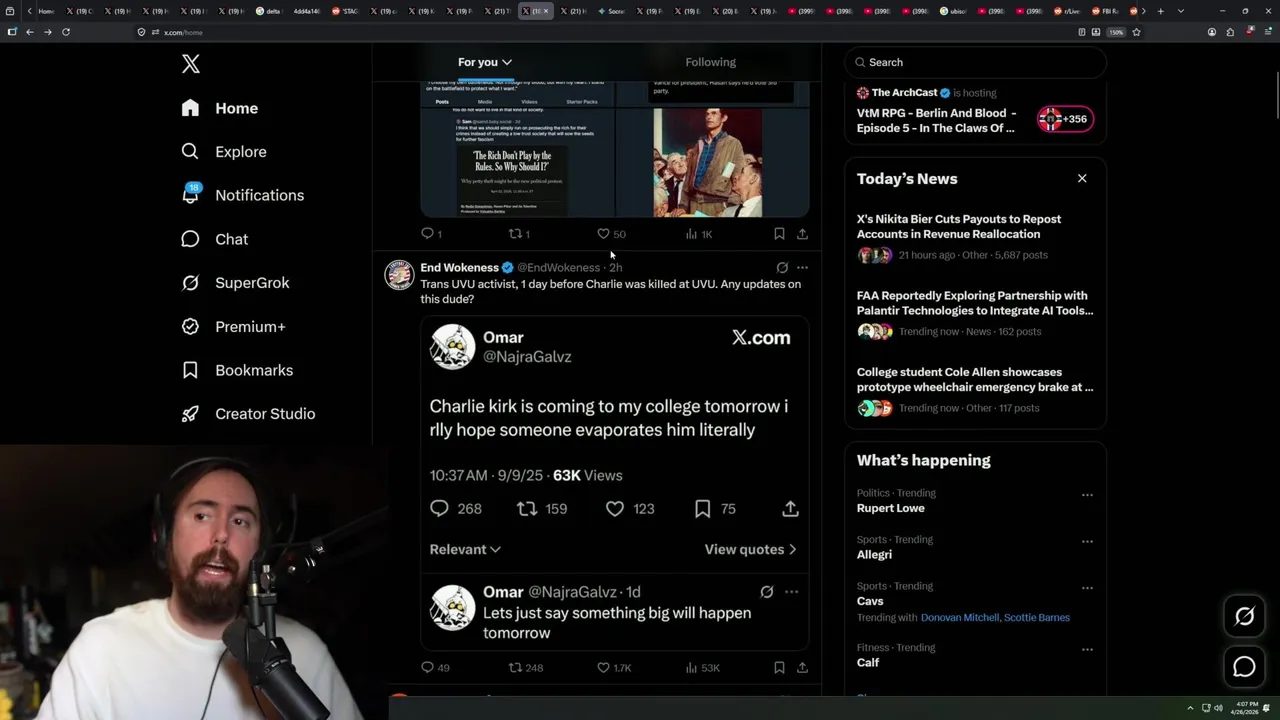This screenshot has height=720, width=1280.
Task: Repost the post with 1 repost
Action: point(519,234)
